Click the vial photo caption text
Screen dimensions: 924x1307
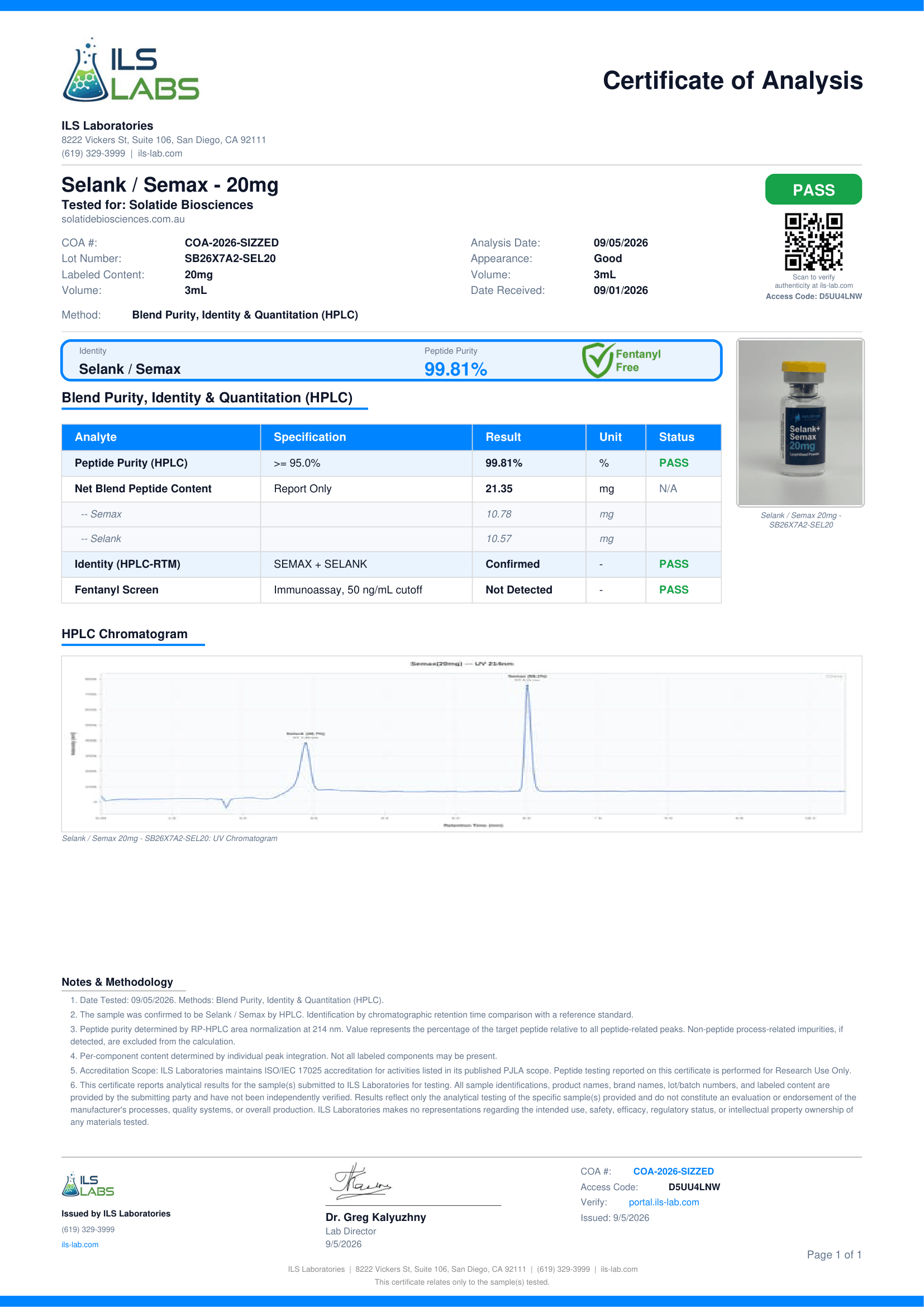pyautogui.click(x=801, y=520)
